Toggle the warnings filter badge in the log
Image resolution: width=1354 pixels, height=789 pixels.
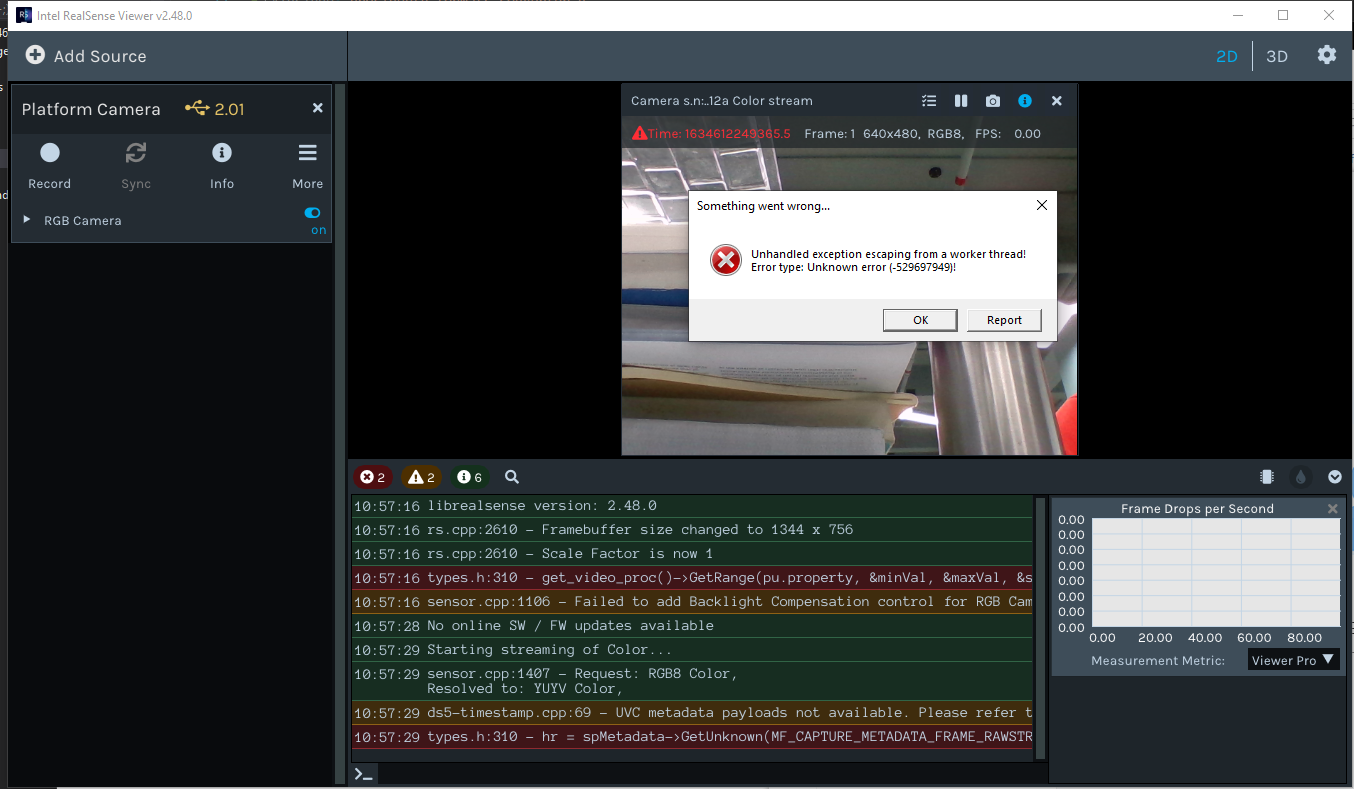coord(421,477)
